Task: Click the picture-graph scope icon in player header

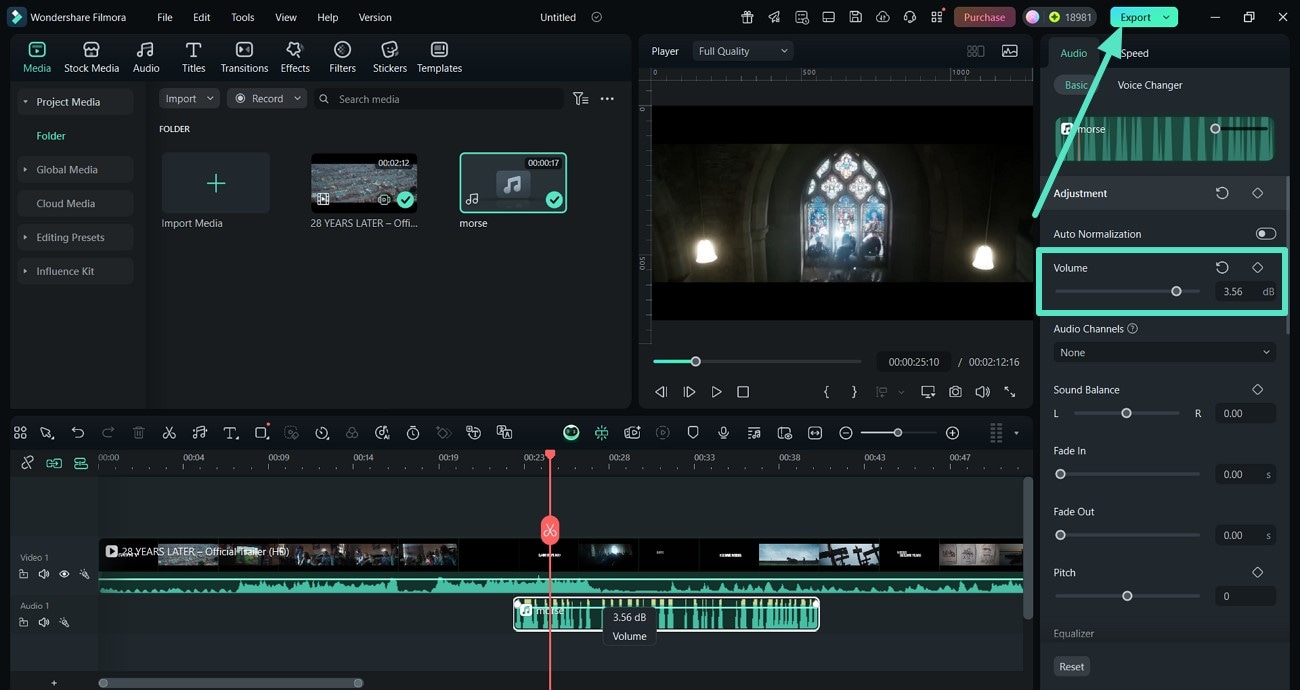Action: pyautogui.click(x=1010, y=51)
